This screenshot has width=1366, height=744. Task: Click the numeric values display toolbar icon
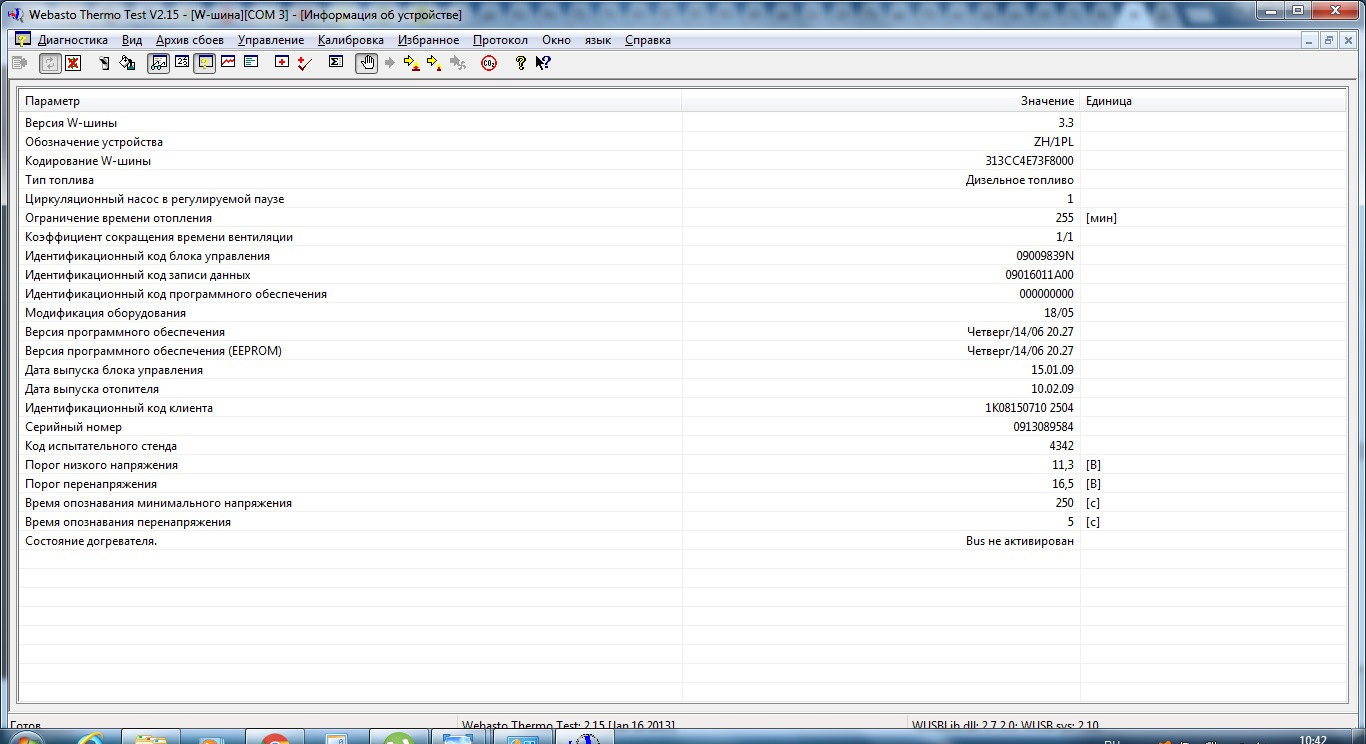[x=182, y=63]
